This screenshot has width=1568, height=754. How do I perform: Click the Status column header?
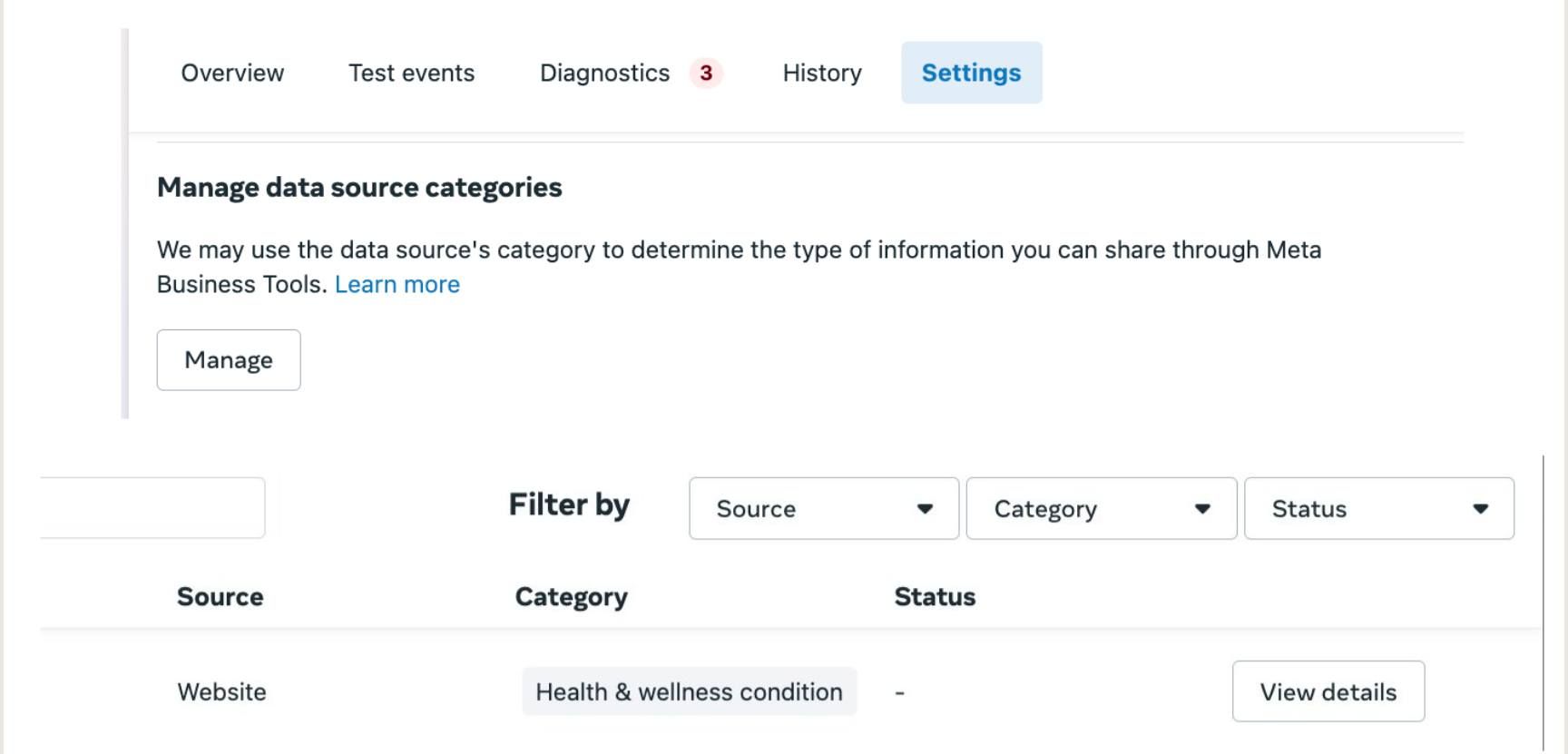point(935,597)
